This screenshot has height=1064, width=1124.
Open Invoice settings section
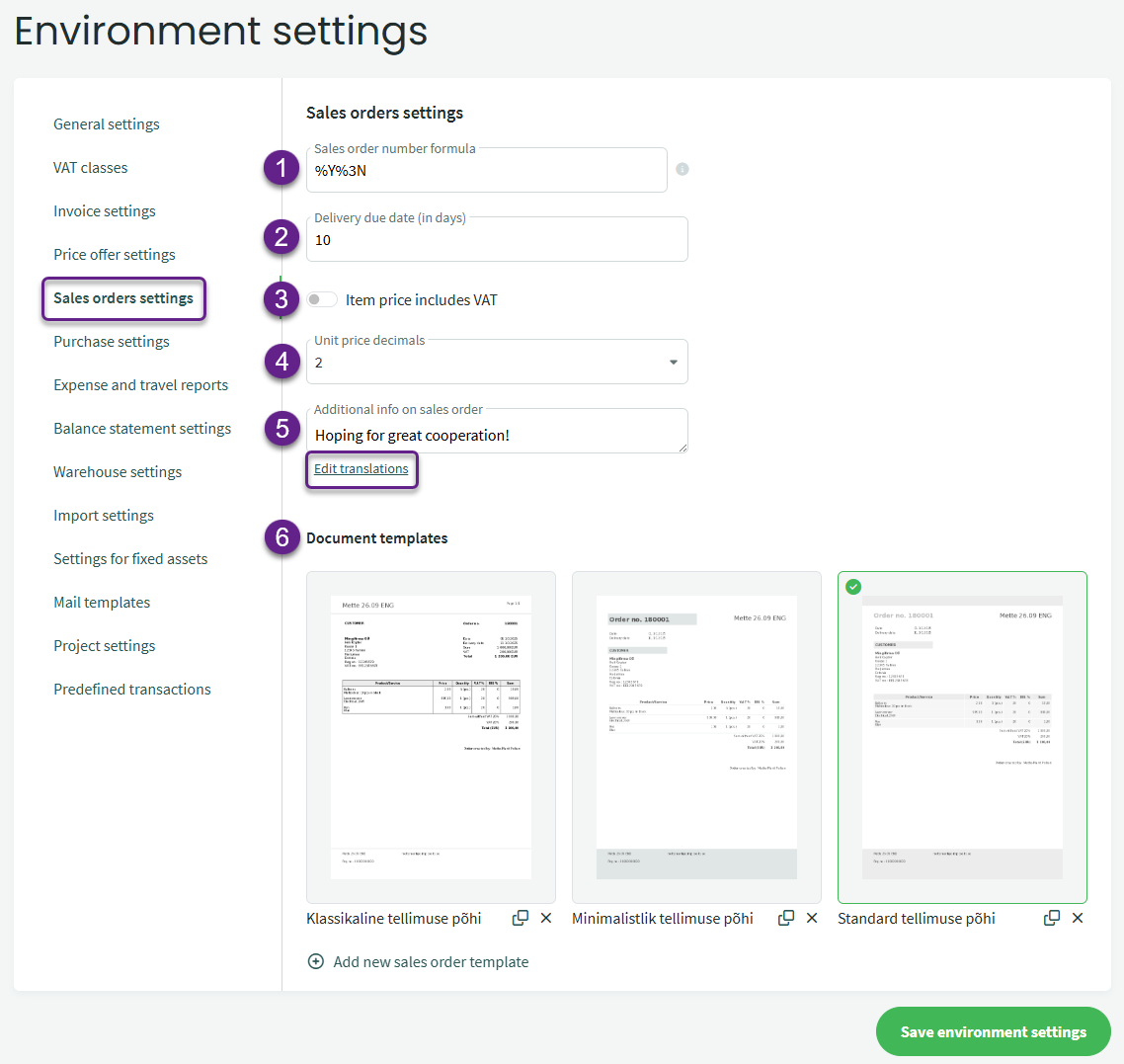pos(105,210)
